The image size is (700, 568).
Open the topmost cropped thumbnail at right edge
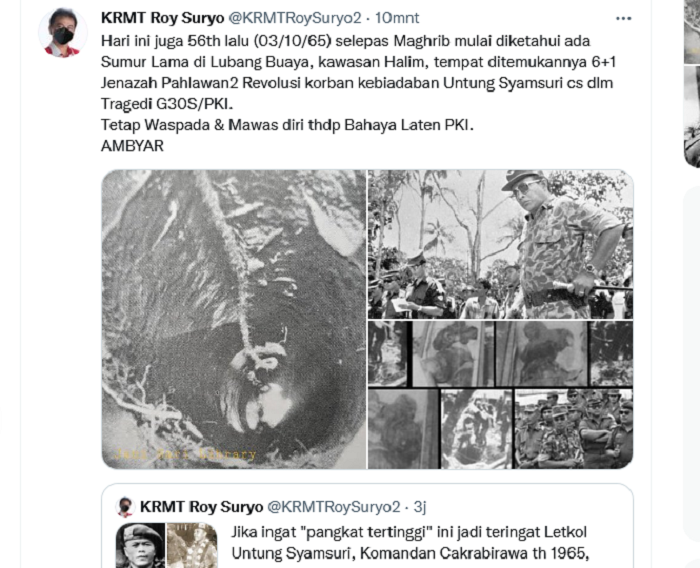click(692, 31)
